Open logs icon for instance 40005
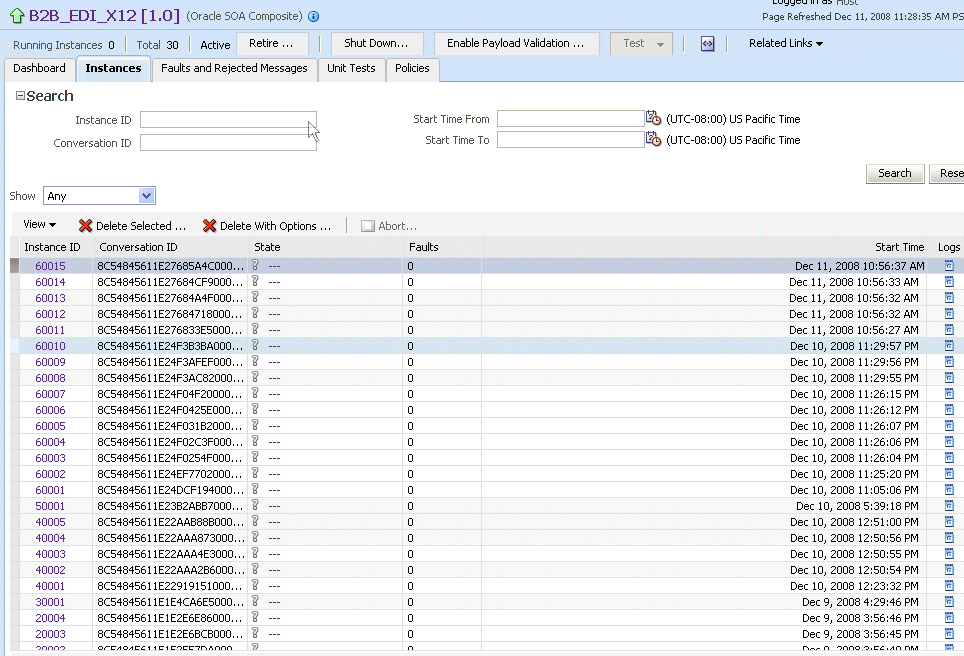Screen dimensions: 964x656 point(949,521)
